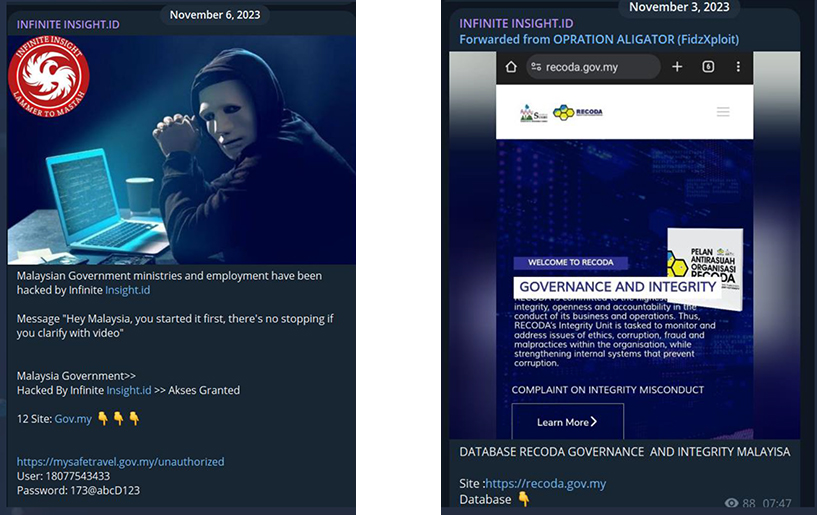Open INFINITE INSIGHT.ID channel name in right post
The width and height of the screenshot is (817, 515).
516,23
